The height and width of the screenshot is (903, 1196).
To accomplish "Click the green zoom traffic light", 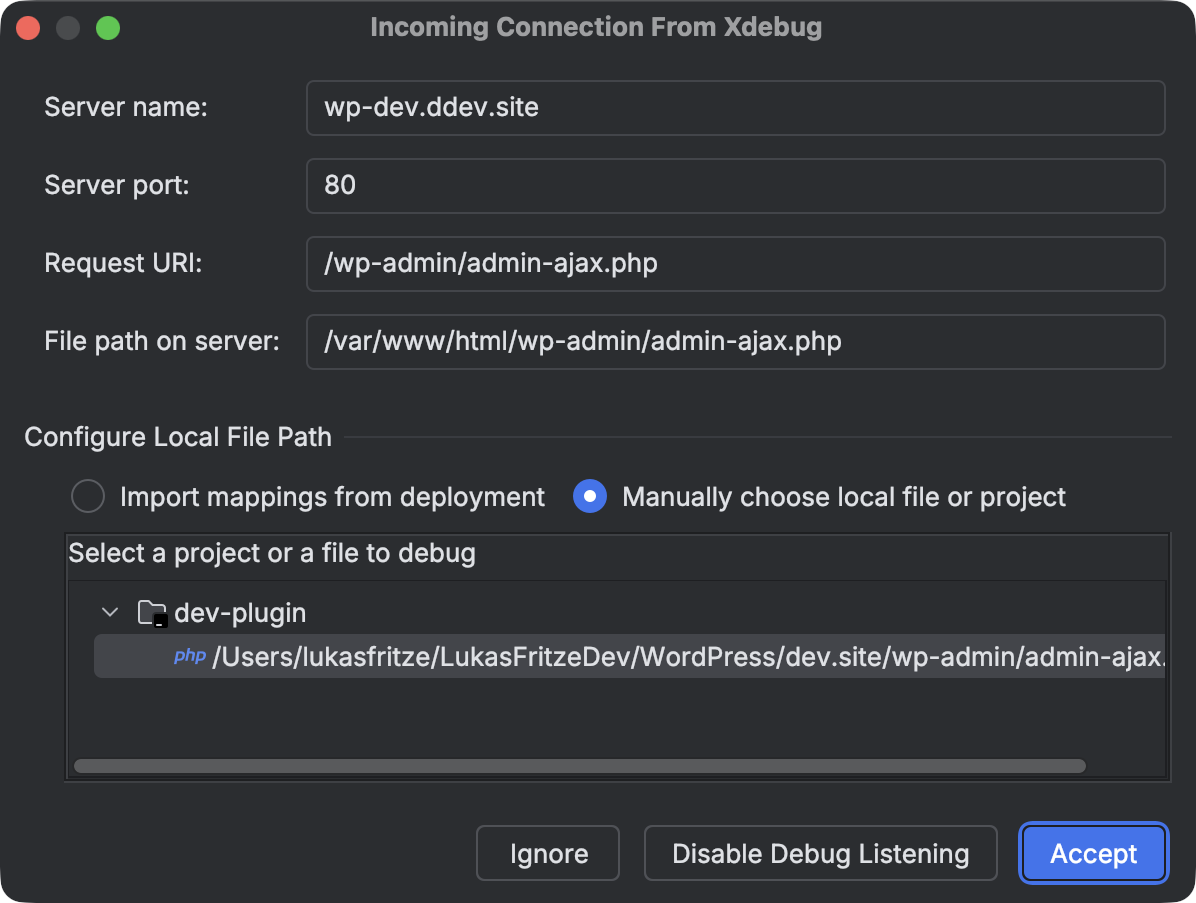I will coord(108,27).
